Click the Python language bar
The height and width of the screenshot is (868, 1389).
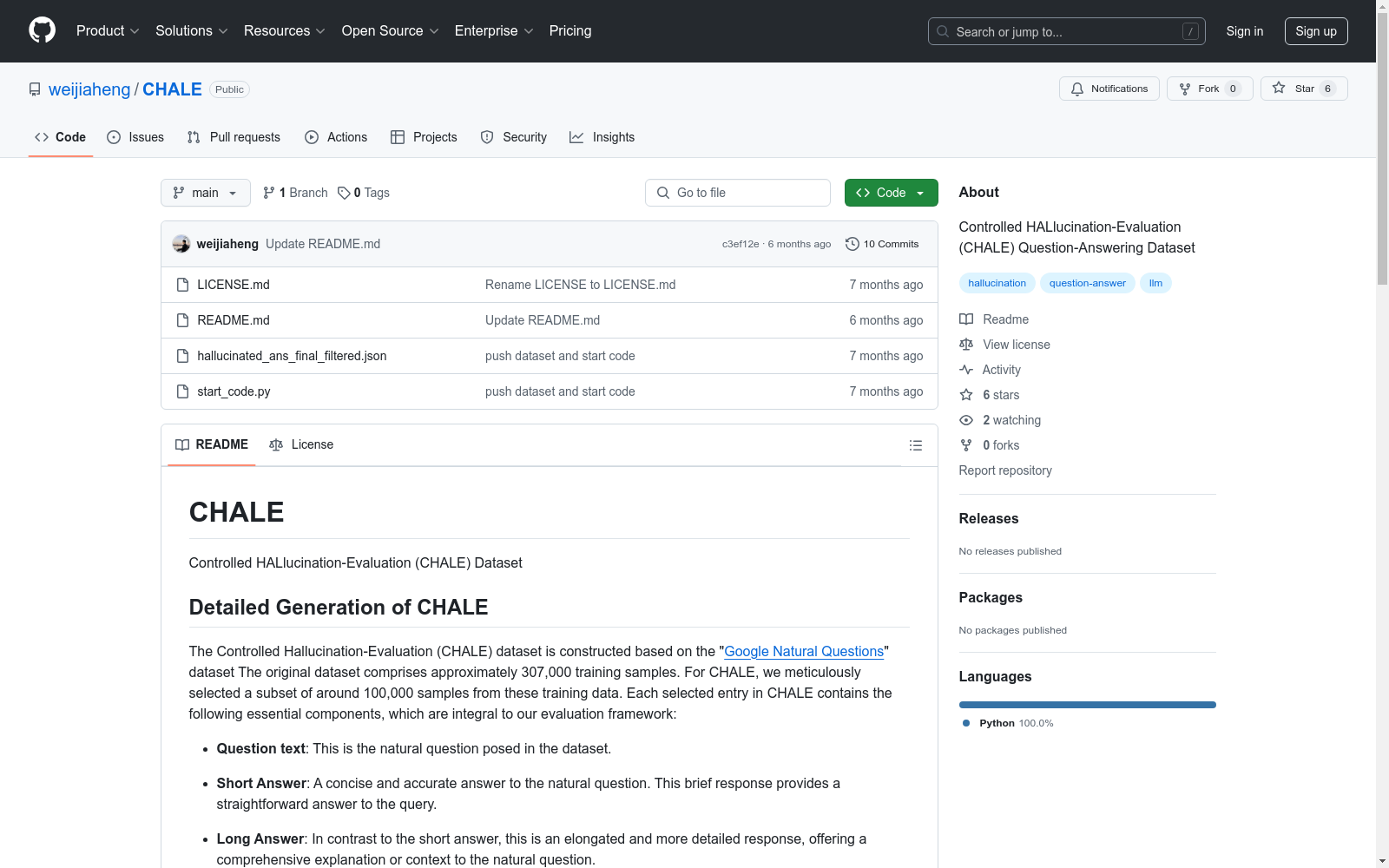[1088, 705]
